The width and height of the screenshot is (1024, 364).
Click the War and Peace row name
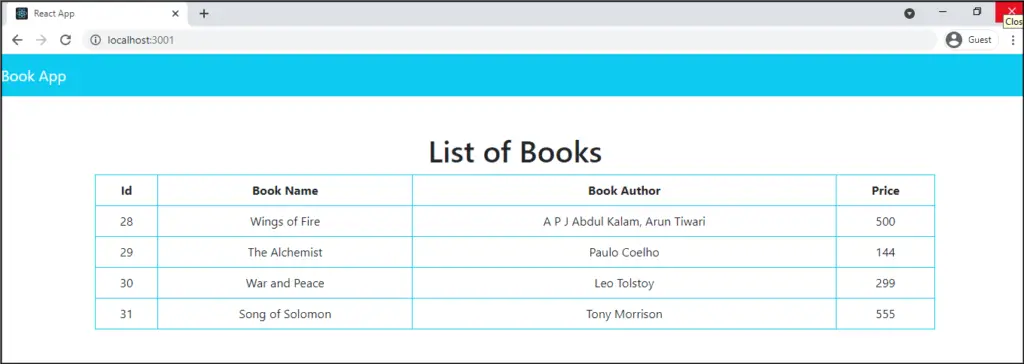(285, 283)
